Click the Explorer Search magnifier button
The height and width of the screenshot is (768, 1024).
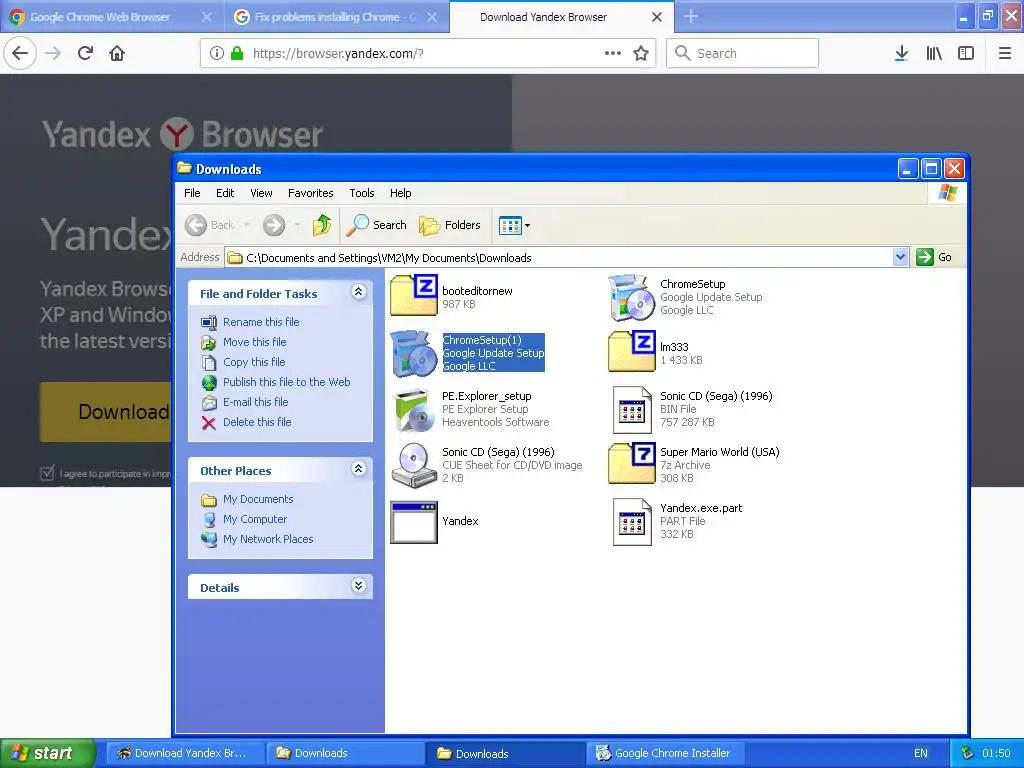[x=376, y=225]
